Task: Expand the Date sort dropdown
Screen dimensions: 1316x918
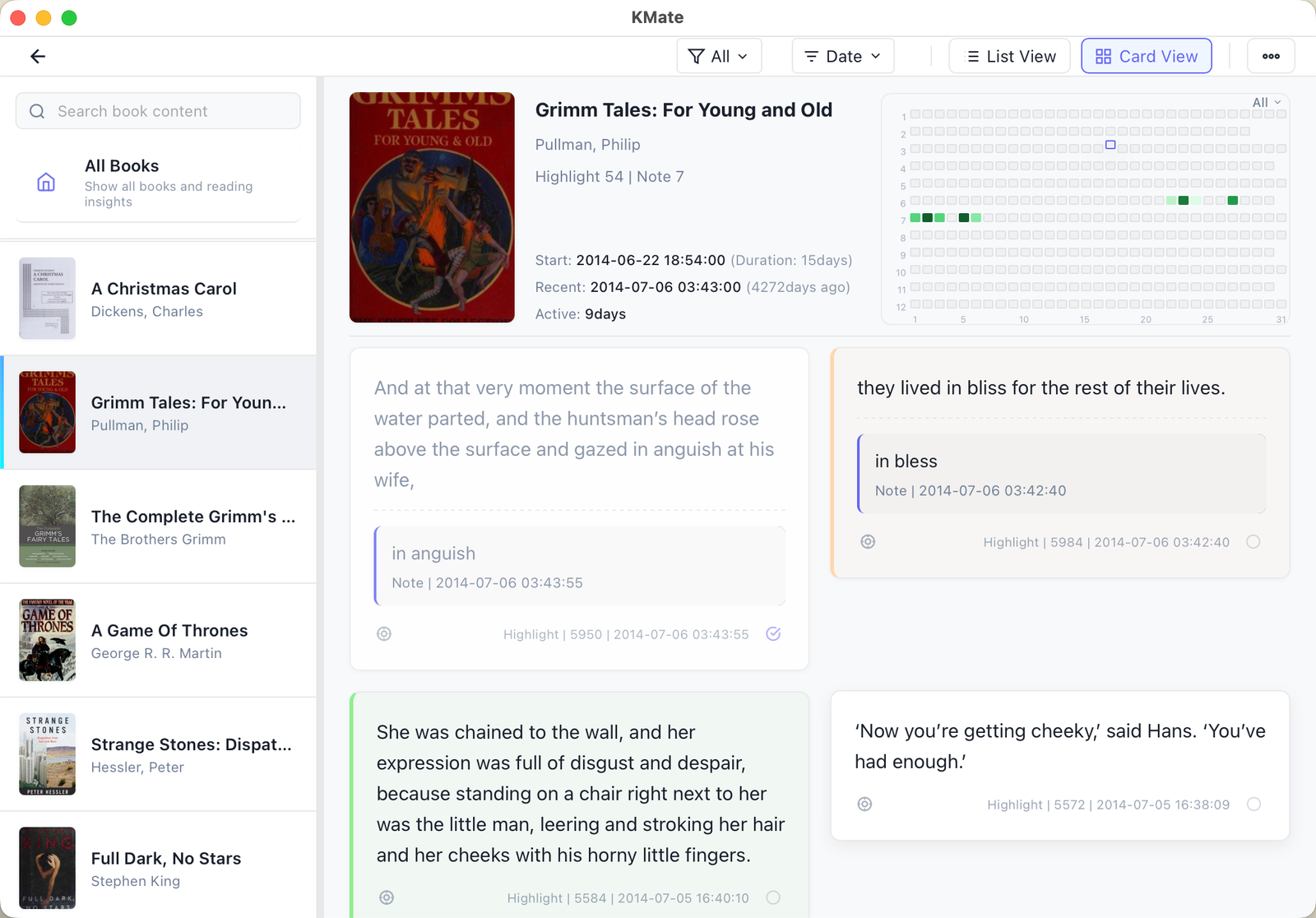Action: (842, 56)
